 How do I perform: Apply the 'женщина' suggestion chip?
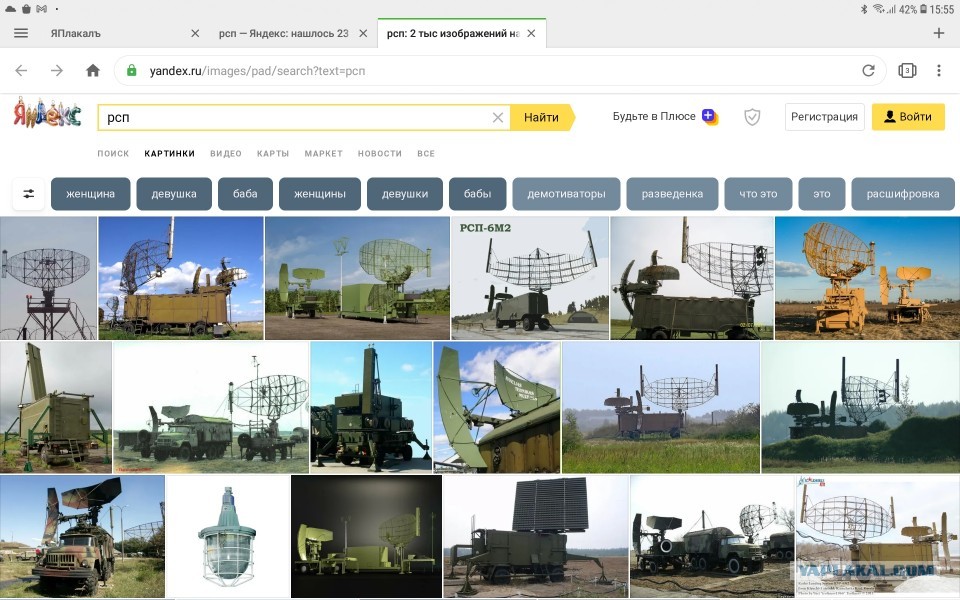coord(91,194)
